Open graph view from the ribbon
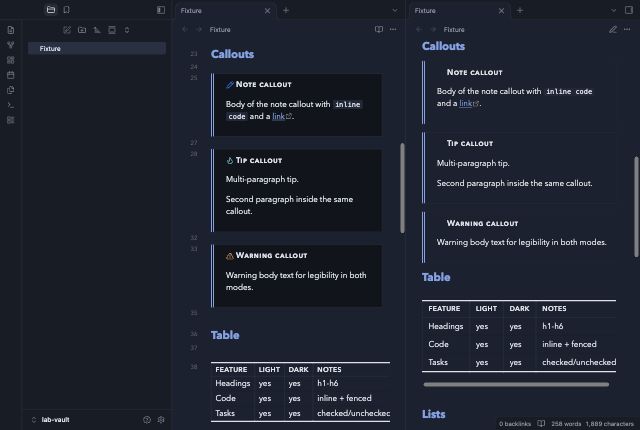Viewport: 640px width, 430px height. coord(11,45)
